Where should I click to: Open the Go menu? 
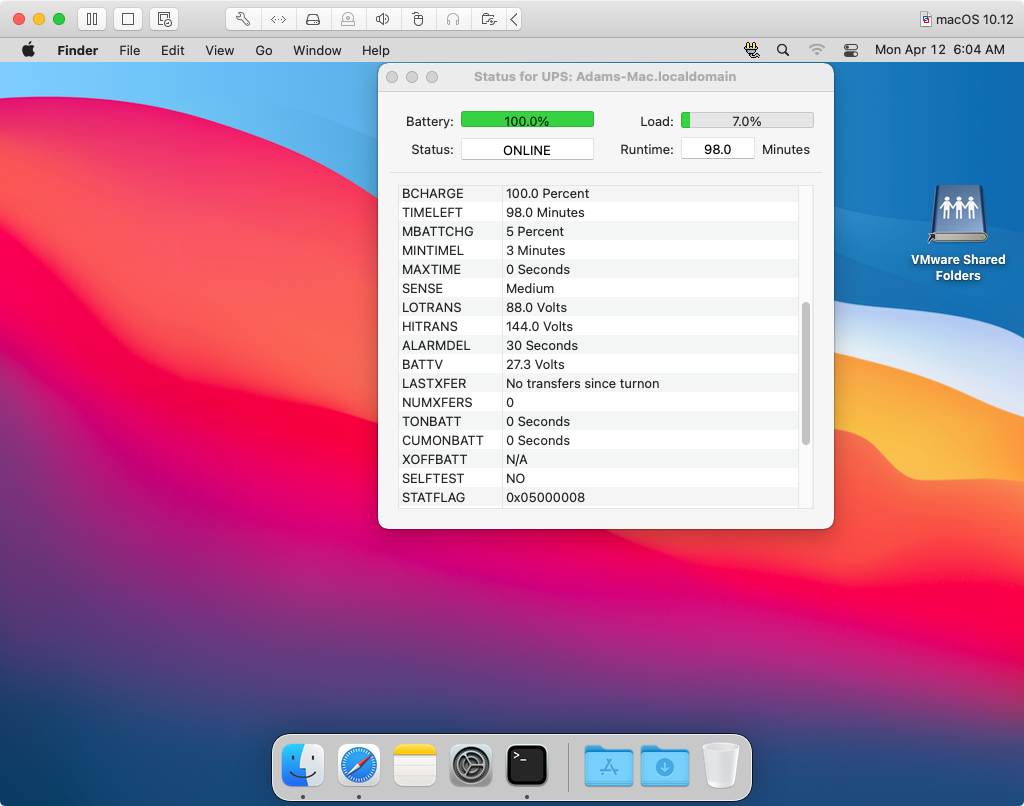click(x=264, y=50)
